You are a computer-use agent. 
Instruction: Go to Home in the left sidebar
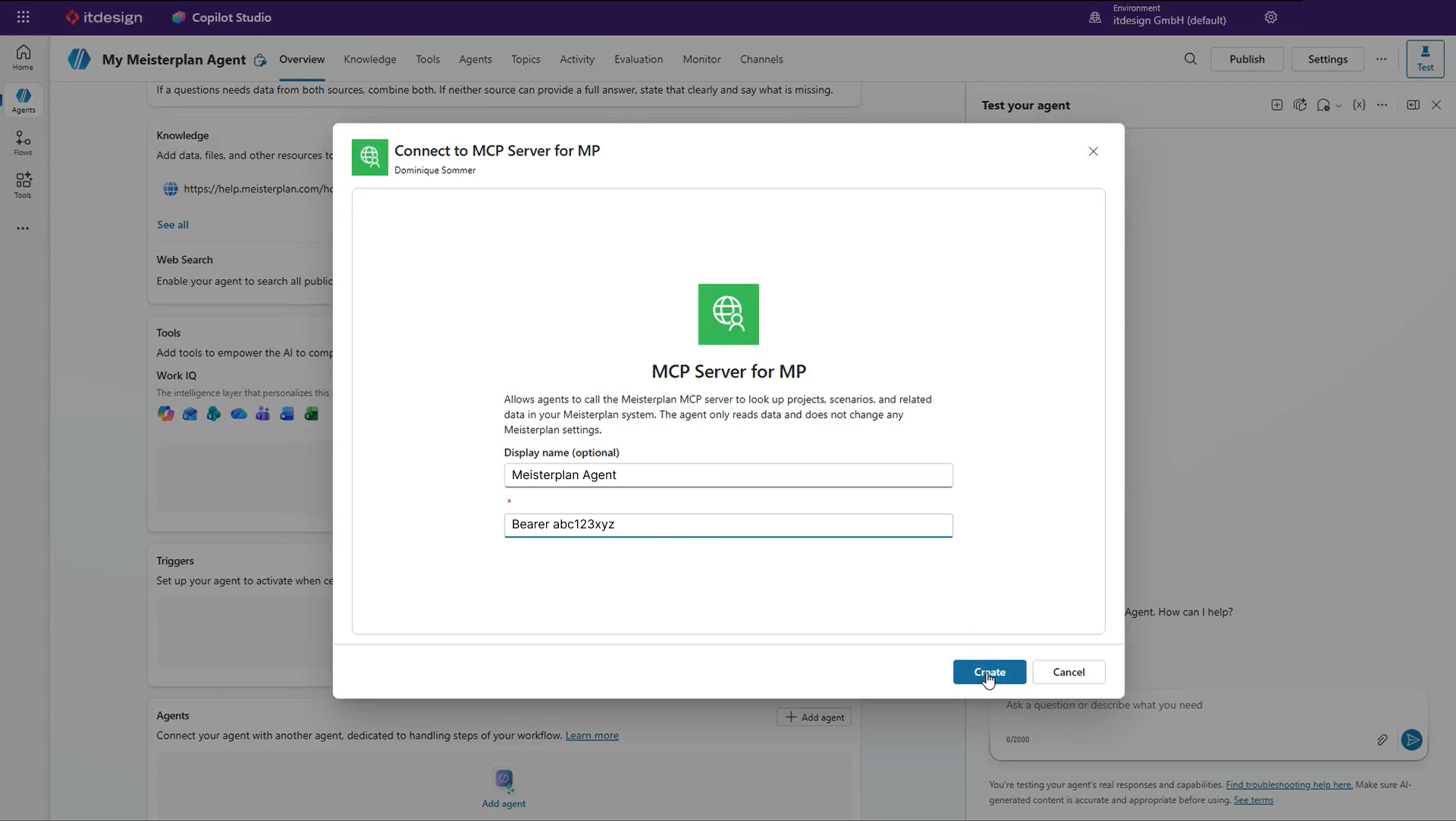tap(24, 57)
